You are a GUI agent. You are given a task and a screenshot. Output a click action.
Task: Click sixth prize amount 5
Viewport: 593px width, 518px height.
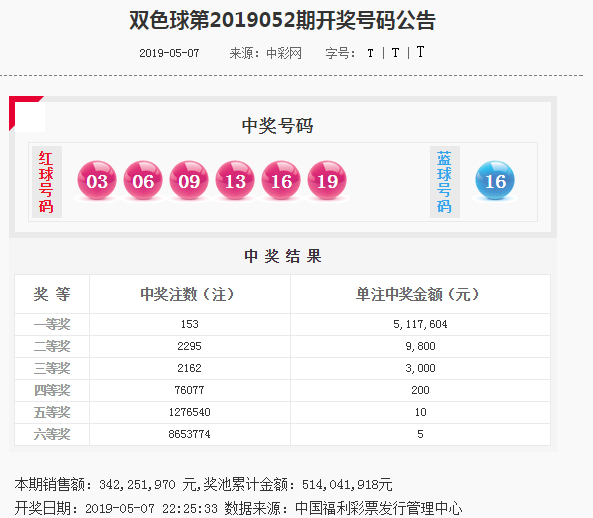point(420,434)
